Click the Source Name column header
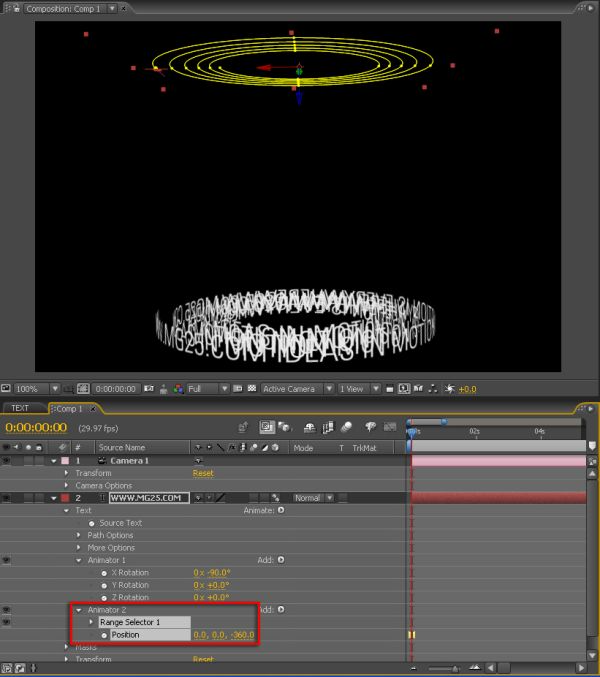600x677 pixels. pyautogui.click(x=122, y=448)
